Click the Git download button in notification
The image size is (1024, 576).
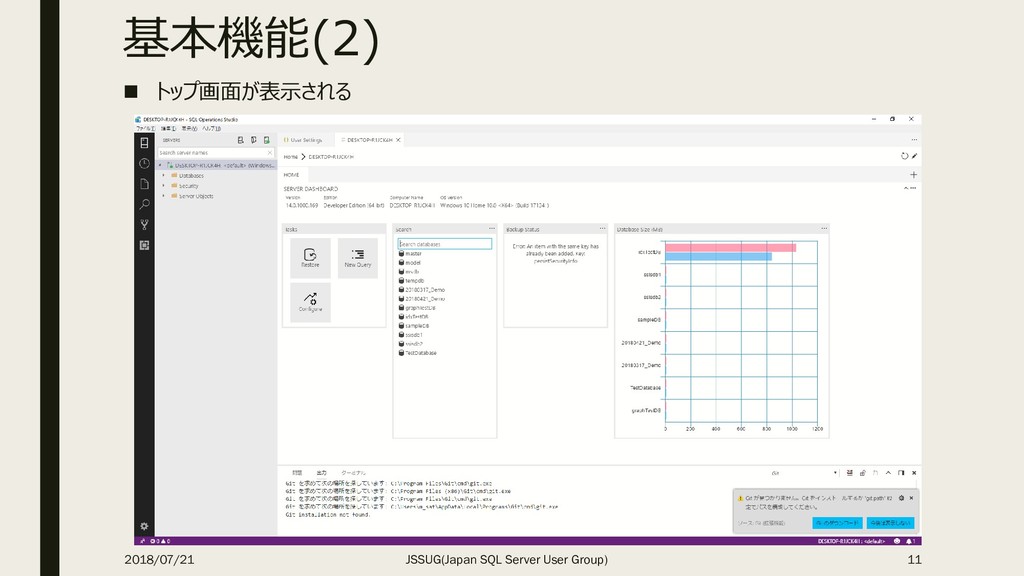point(837,523)
